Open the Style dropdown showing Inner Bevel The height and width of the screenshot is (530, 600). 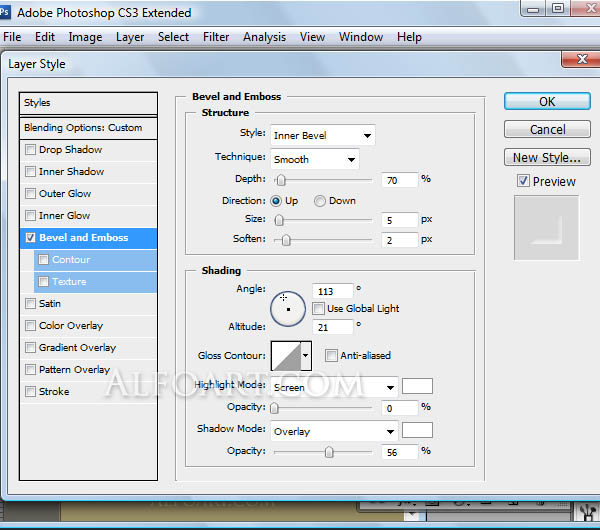323,135
